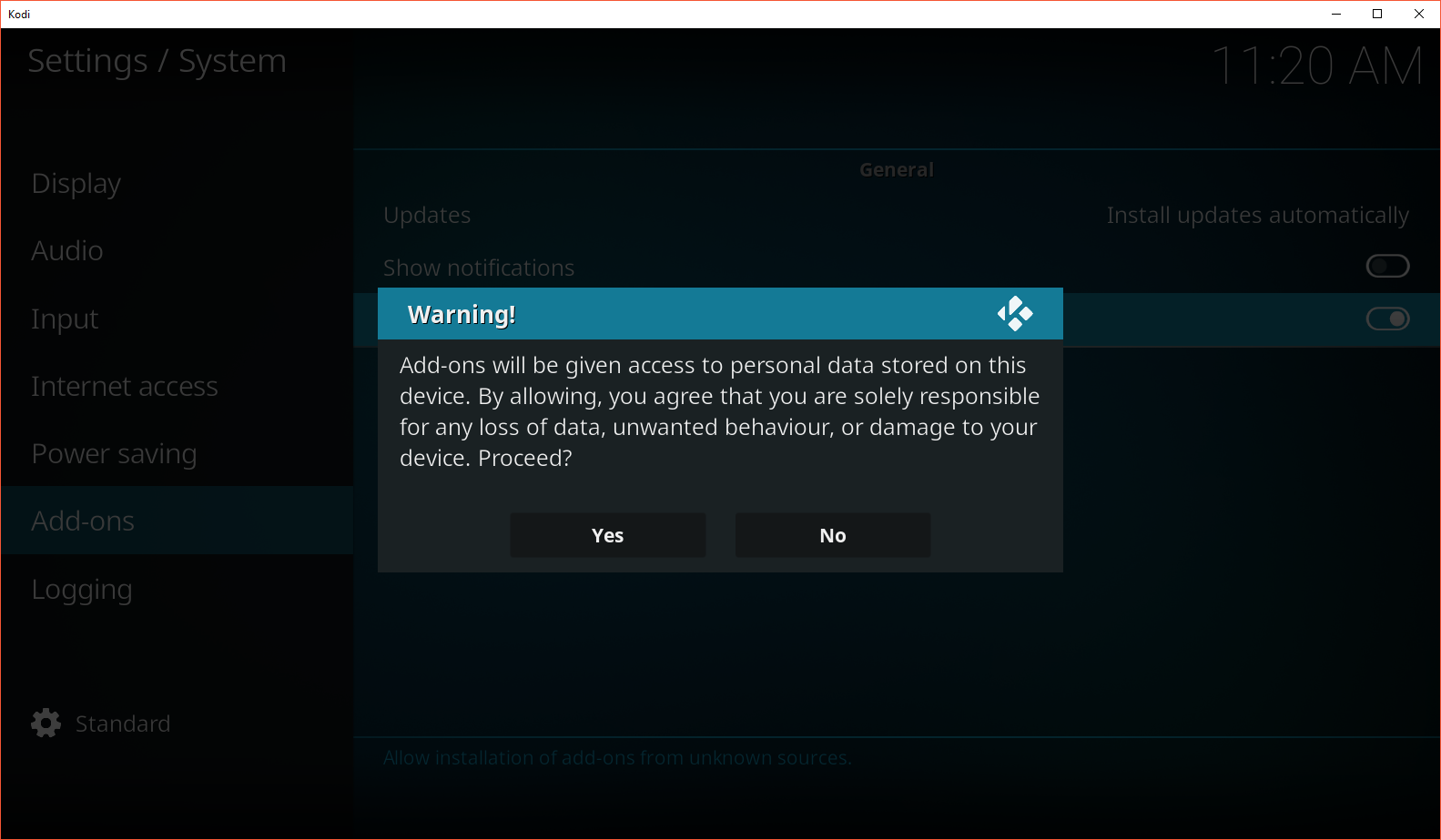
Task: Open Logging settings category
Action: pos(177,589)
